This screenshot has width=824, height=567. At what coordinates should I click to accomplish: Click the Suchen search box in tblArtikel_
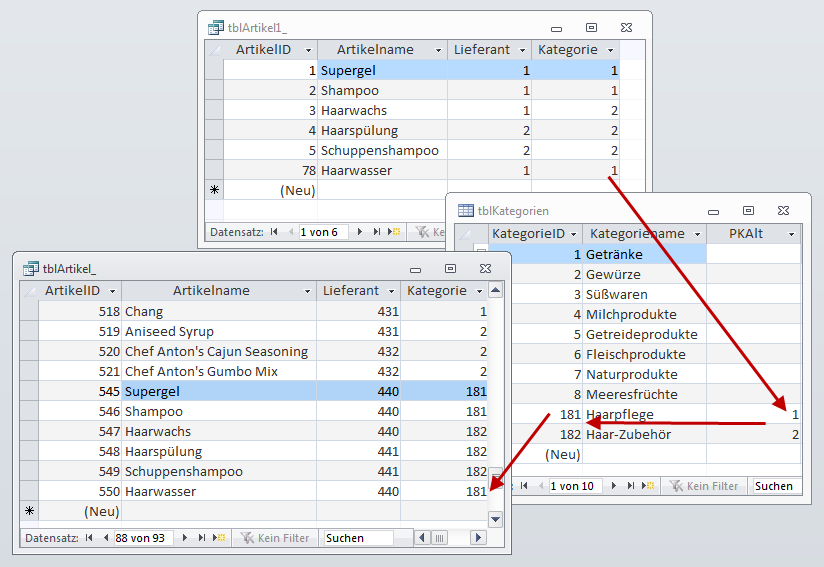pyautogui.click(x=359, y=538)
